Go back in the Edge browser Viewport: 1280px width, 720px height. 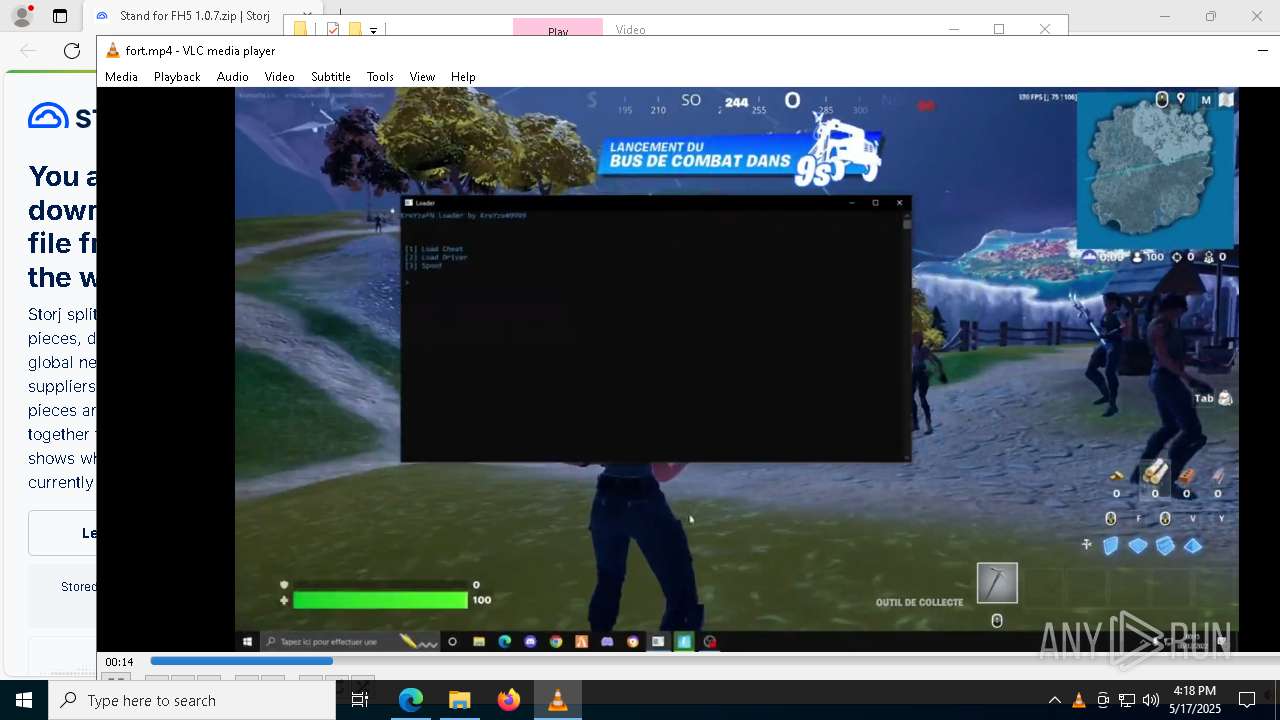(28, 51)
